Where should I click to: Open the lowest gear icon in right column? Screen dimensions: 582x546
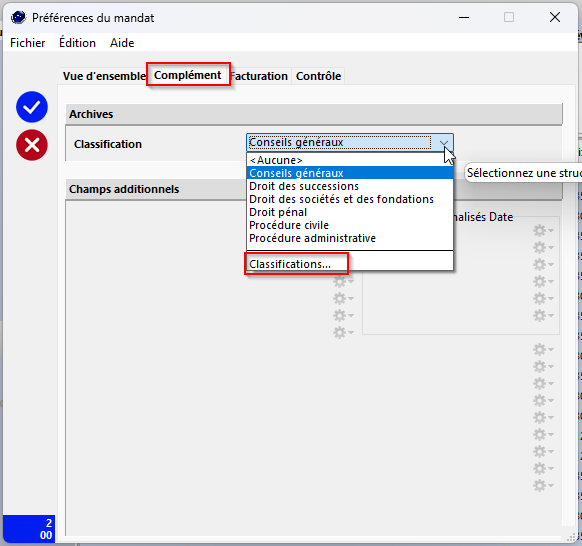(x=543, y=485)
